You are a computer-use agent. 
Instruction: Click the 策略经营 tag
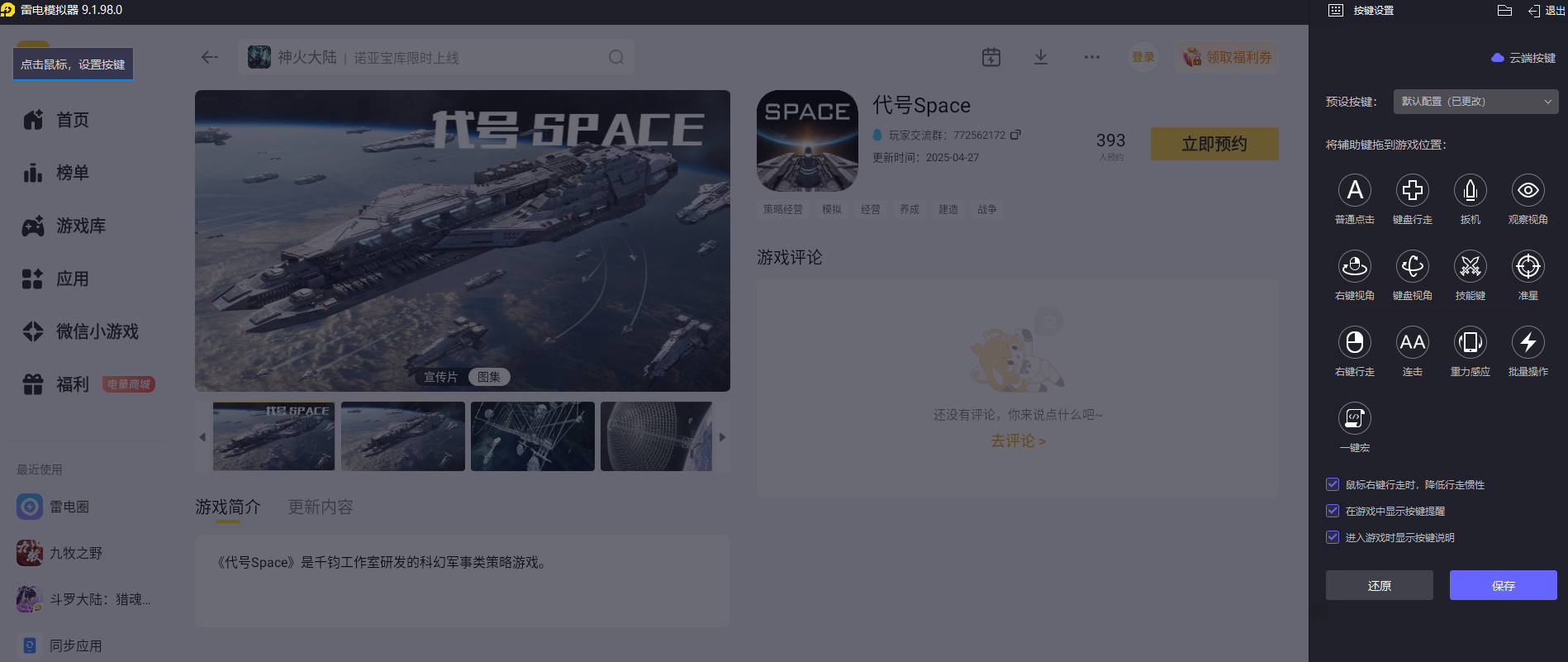tap(782, 209)
